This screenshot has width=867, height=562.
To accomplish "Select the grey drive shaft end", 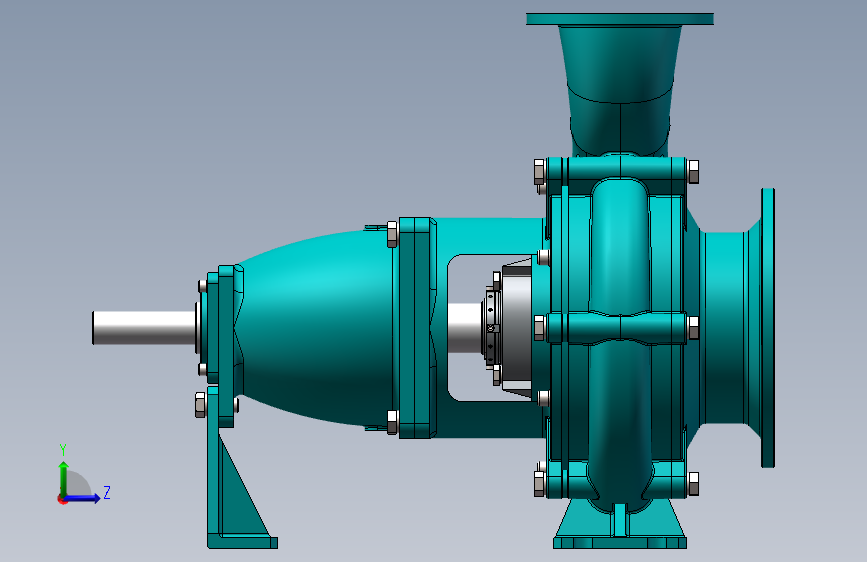I will point(143,328).
